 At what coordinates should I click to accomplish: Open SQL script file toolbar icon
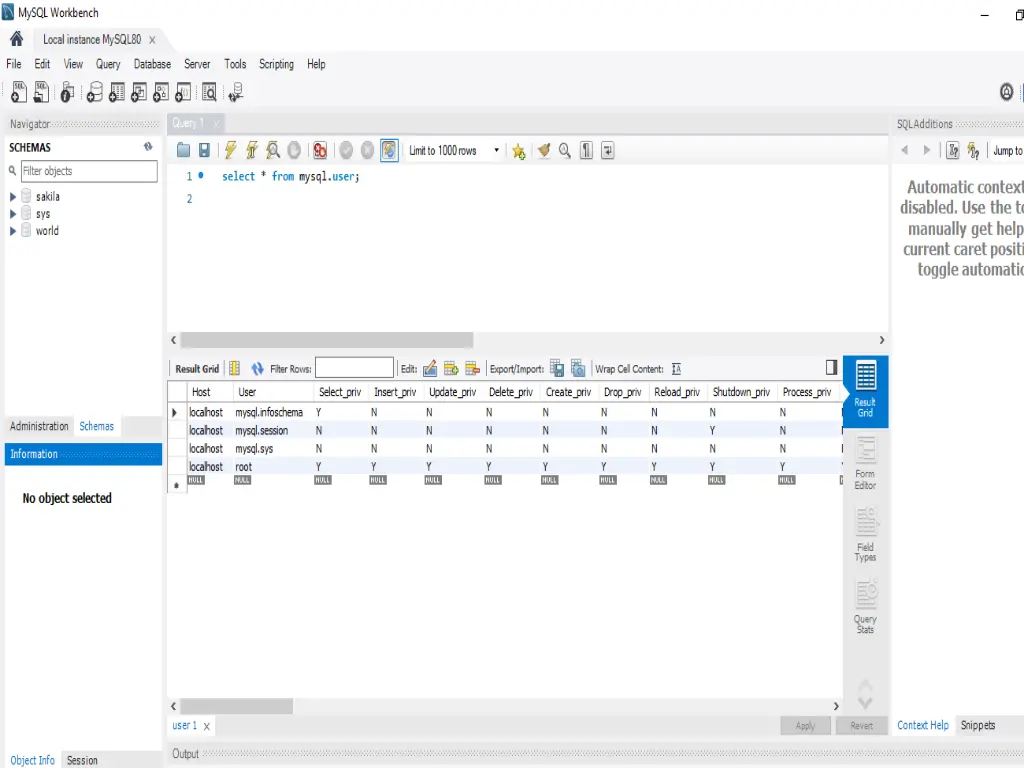(41, 92)
